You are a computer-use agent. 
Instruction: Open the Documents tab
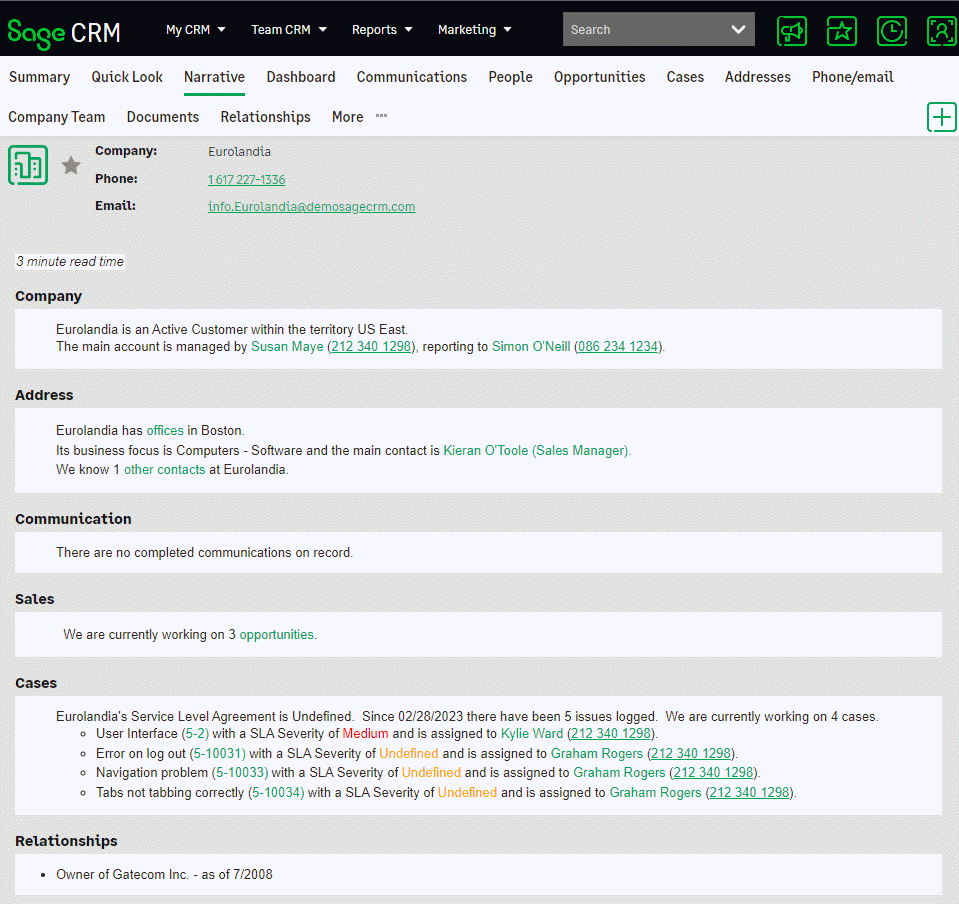click(163, 117)
